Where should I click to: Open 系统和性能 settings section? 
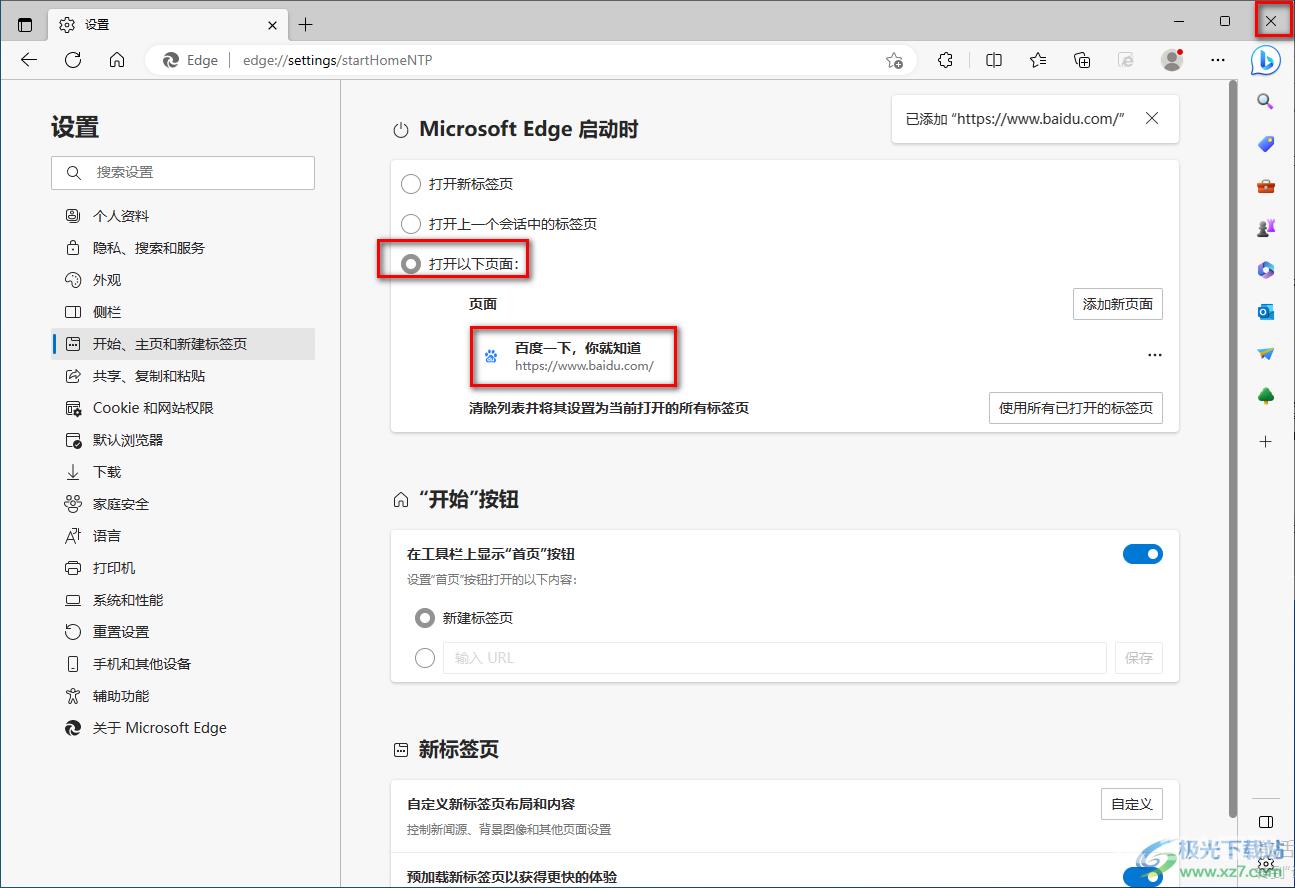pyautogui.click(x=183, y=600)
